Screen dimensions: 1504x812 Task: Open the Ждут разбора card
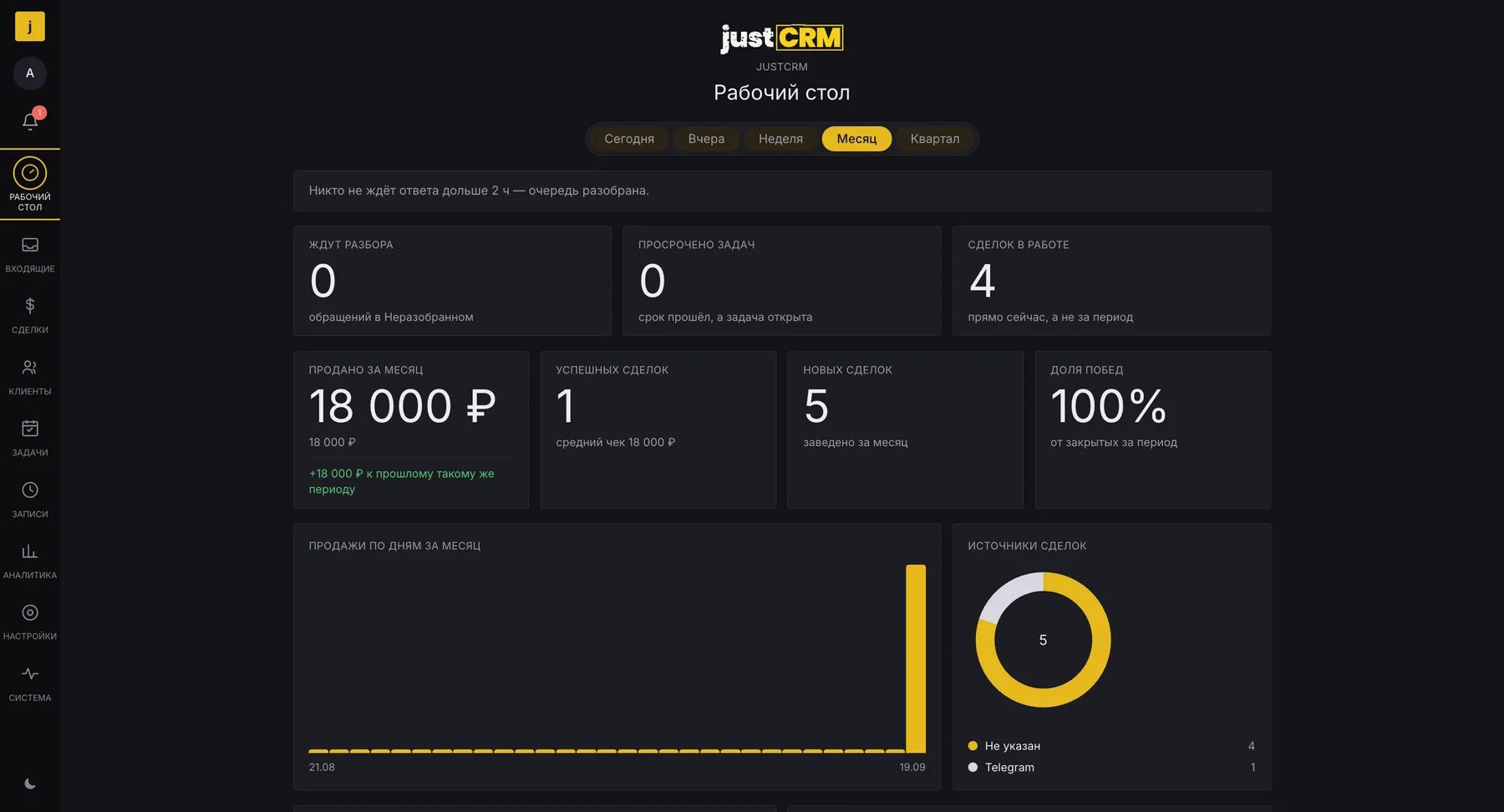(x=452, y=281)
